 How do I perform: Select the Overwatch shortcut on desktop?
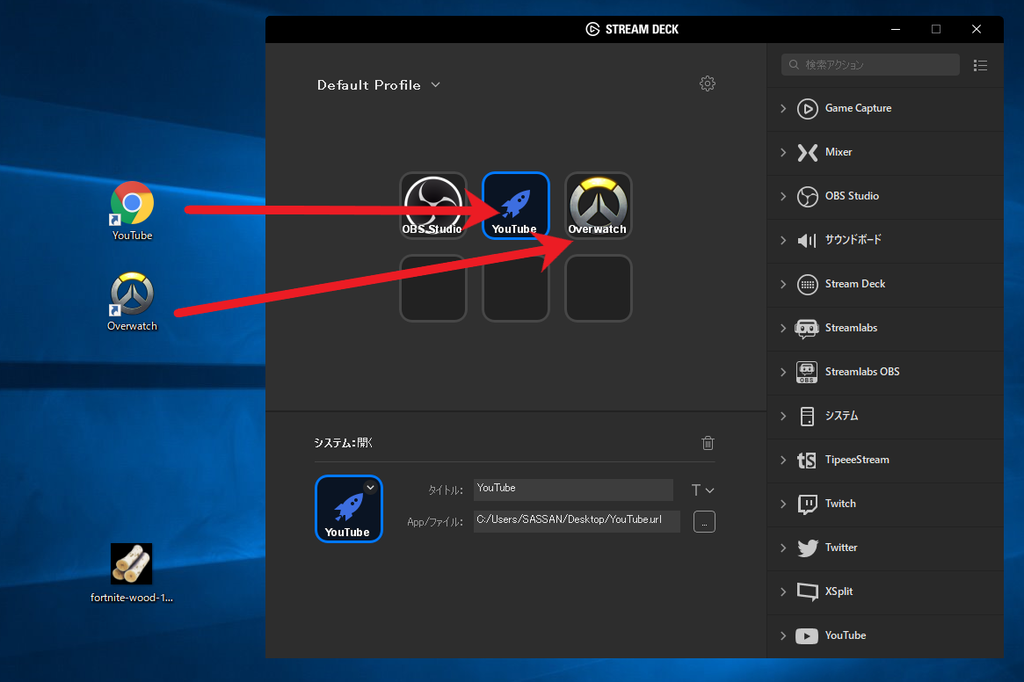[132, 302]
